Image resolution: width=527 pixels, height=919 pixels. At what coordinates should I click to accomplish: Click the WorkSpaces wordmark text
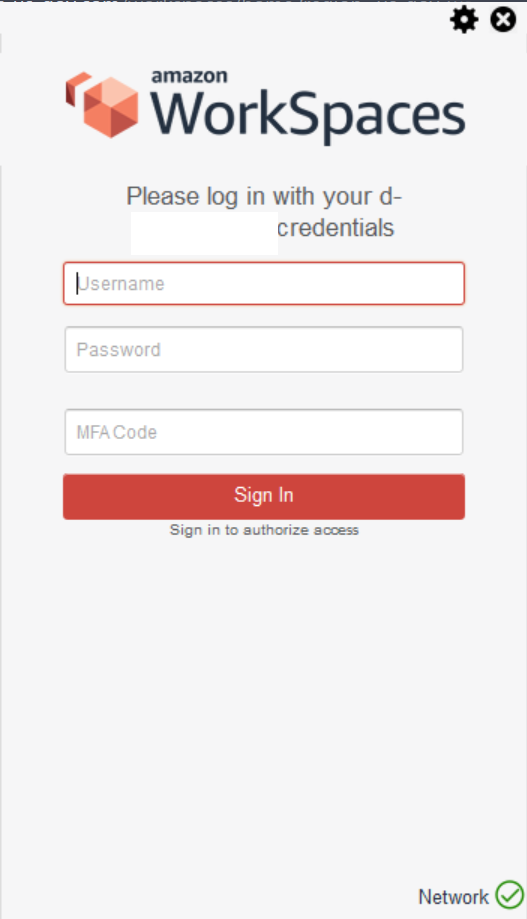coord(308,115)
